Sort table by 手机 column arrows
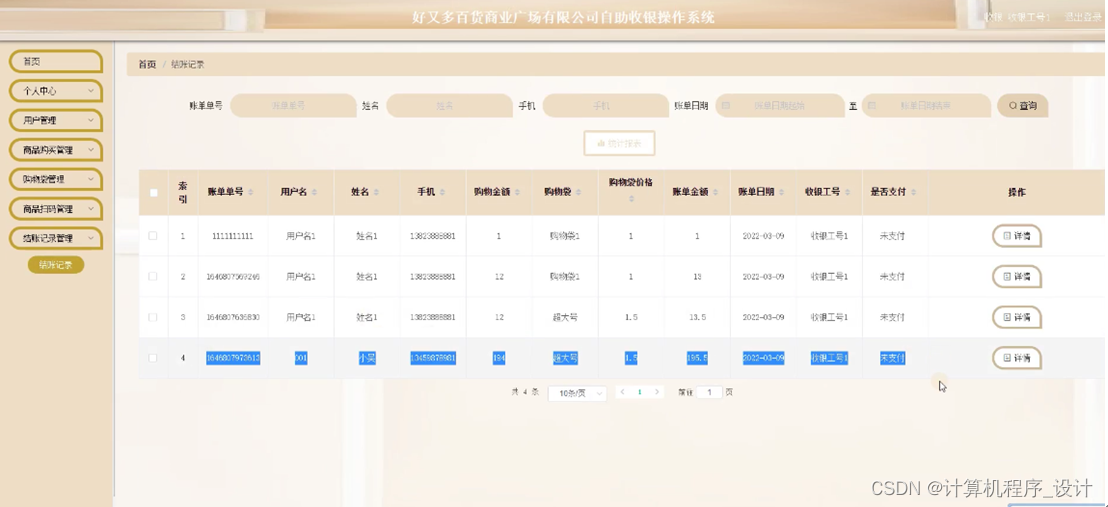Image resolution: width=1108 pixels, height=507 pixels. click(x=442, y=192)
